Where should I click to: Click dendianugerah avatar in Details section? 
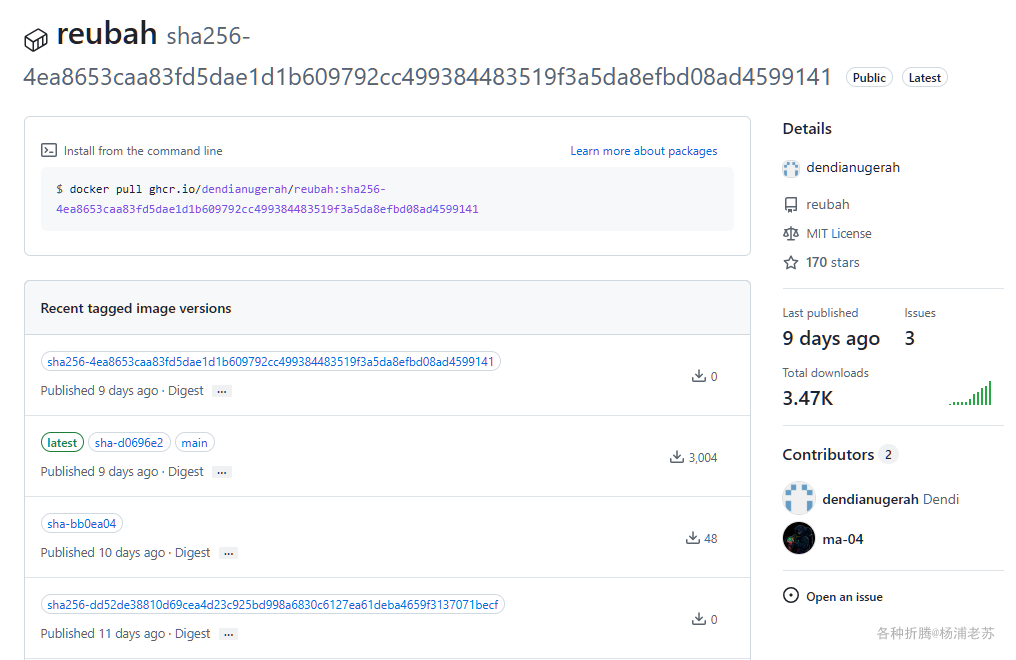791,168
